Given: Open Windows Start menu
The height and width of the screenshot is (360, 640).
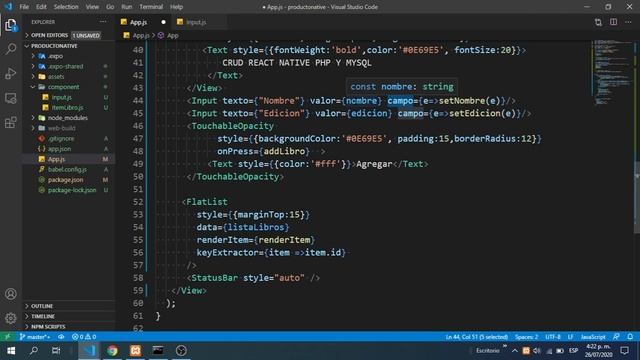Looking at the screenshot, I should click(x=11, y=351).
